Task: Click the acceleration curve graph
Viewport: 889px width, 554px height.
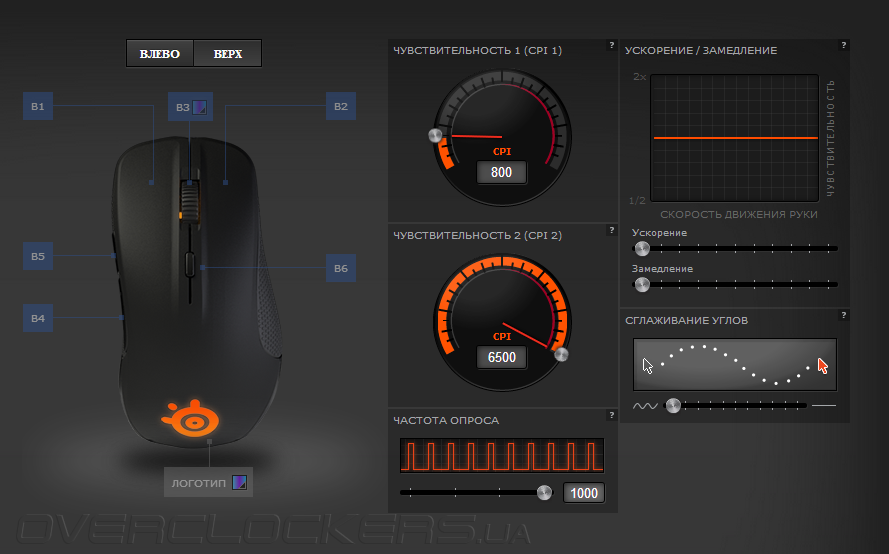Action: click(735, 138)
